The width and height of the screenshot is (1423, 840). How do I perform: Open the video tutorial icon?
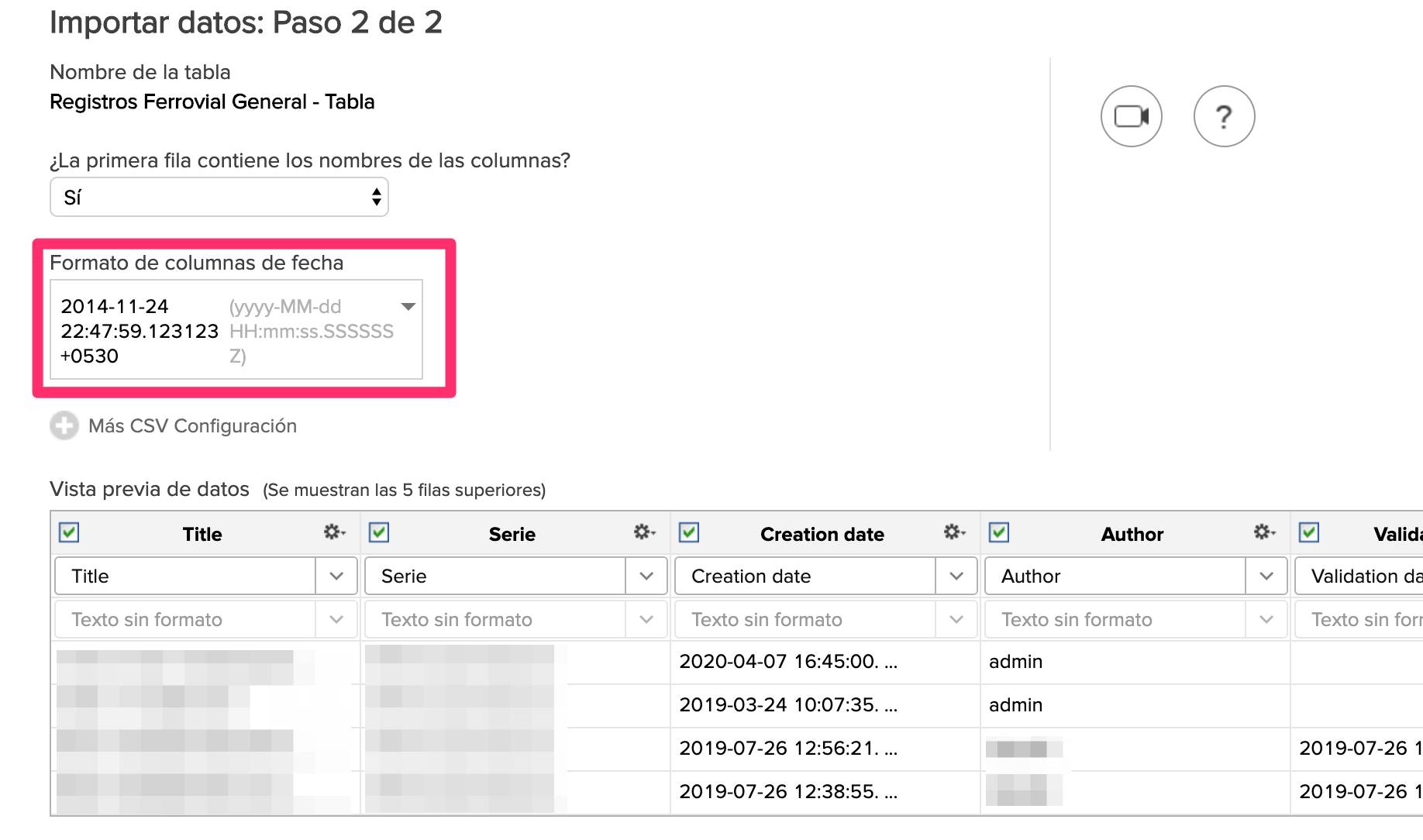(x=1130, y=115)
